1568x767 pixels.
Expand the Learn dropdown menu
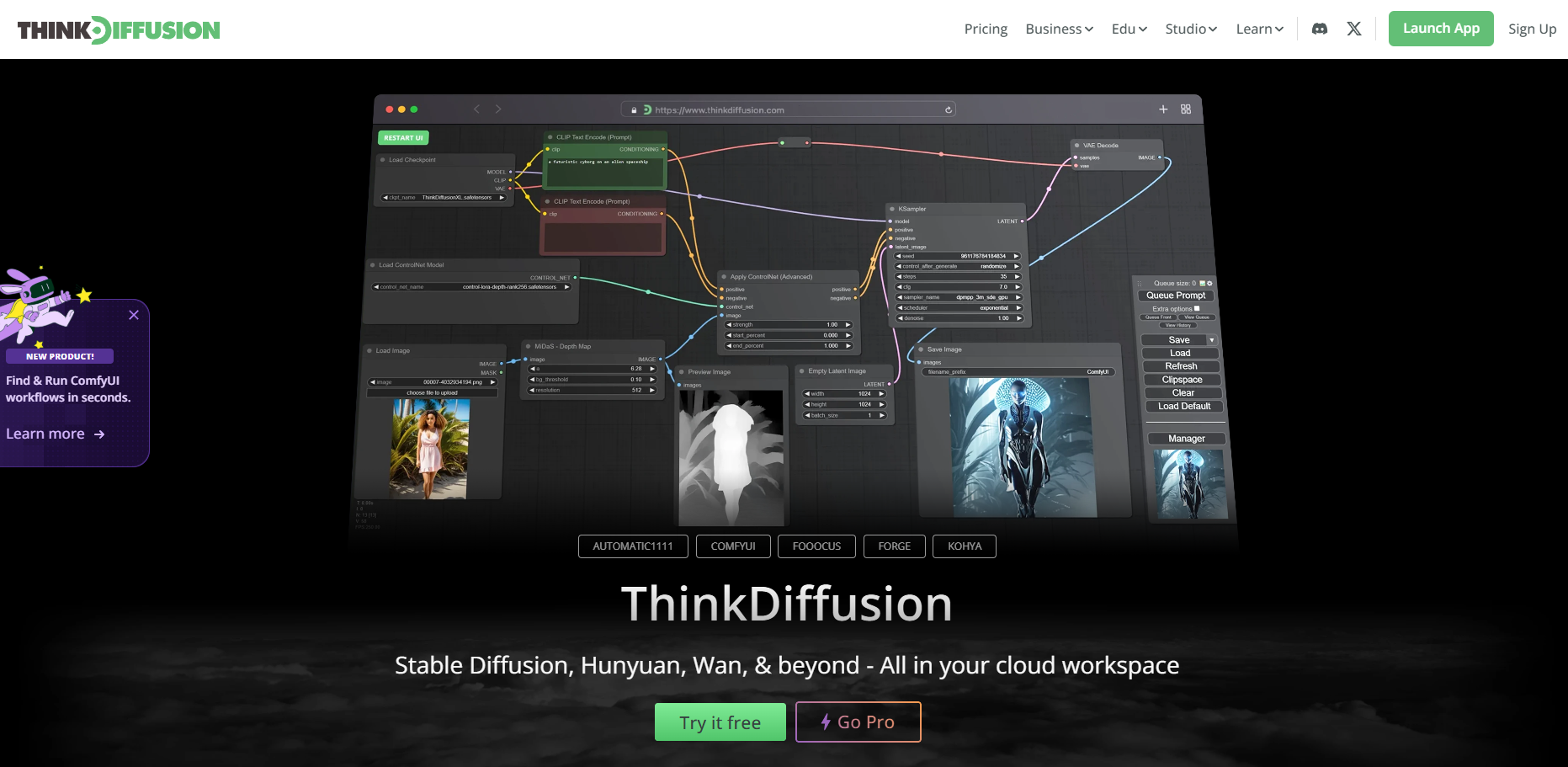(1260, 29)
